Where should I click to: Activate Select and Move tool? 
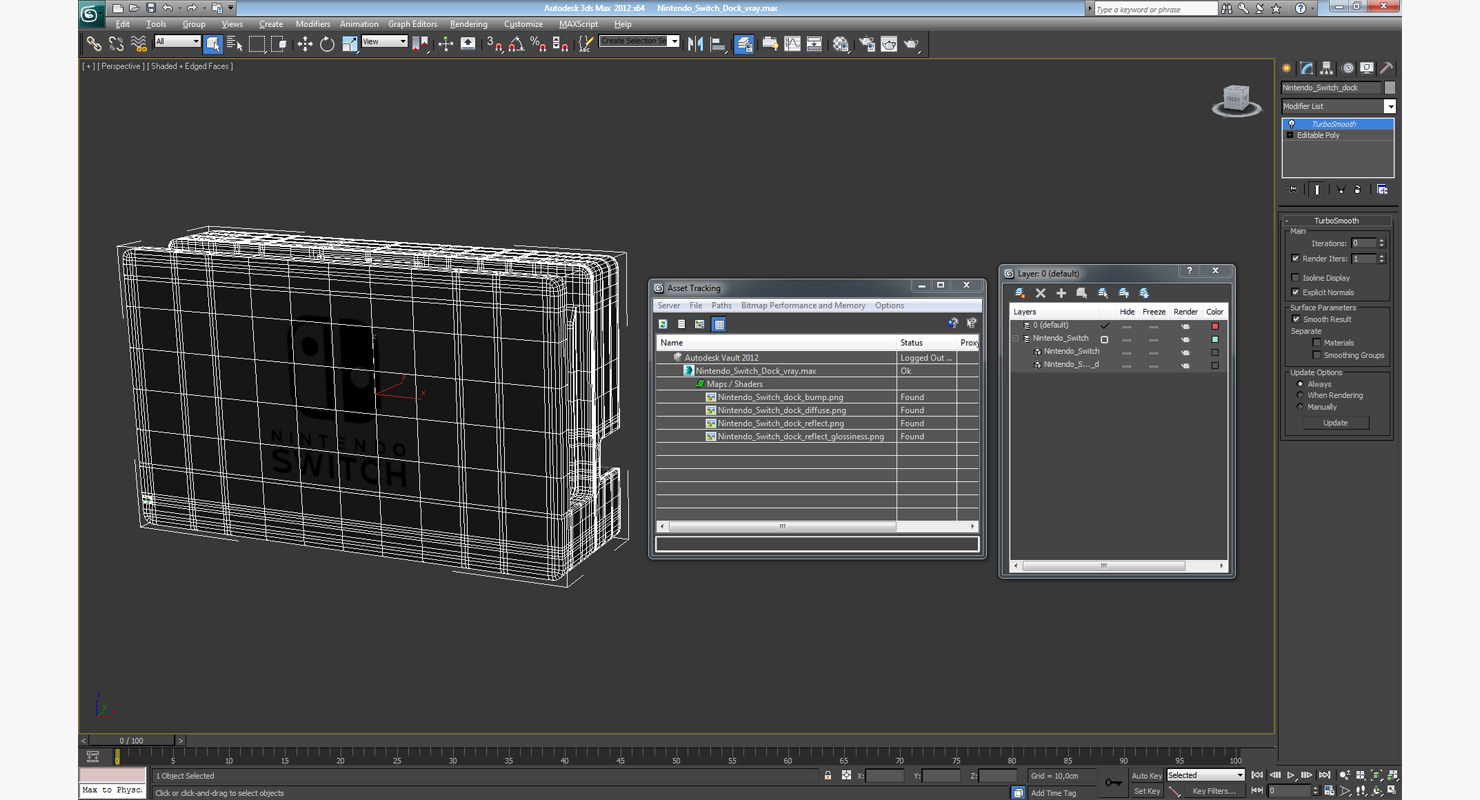(x=305, y=44)
